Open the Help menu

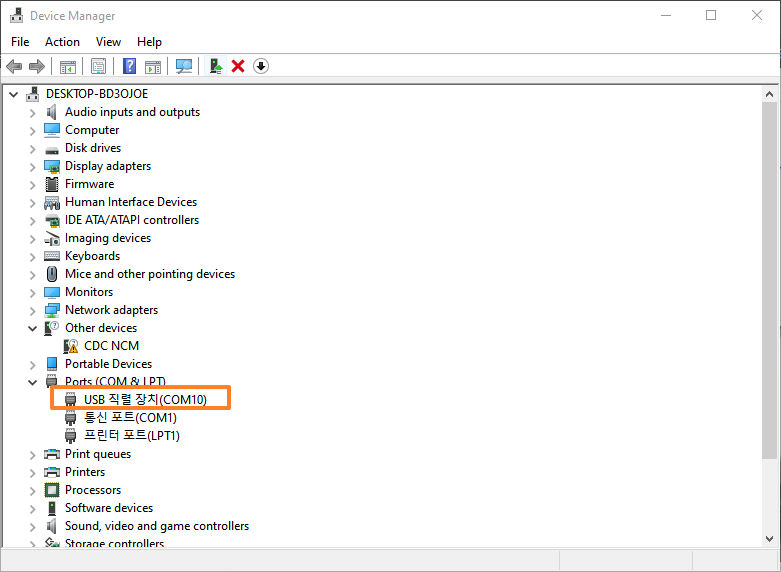pos(149,42)
